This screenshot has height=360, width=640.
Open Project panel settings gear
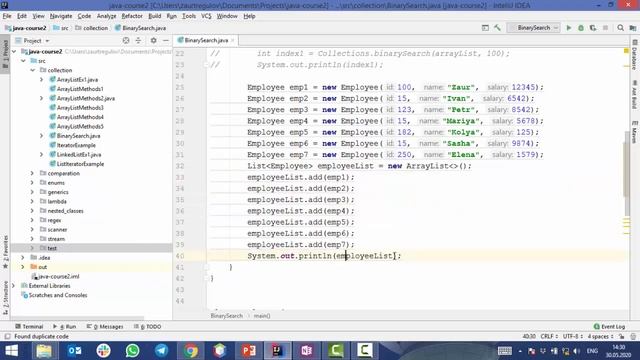(153, 40)
